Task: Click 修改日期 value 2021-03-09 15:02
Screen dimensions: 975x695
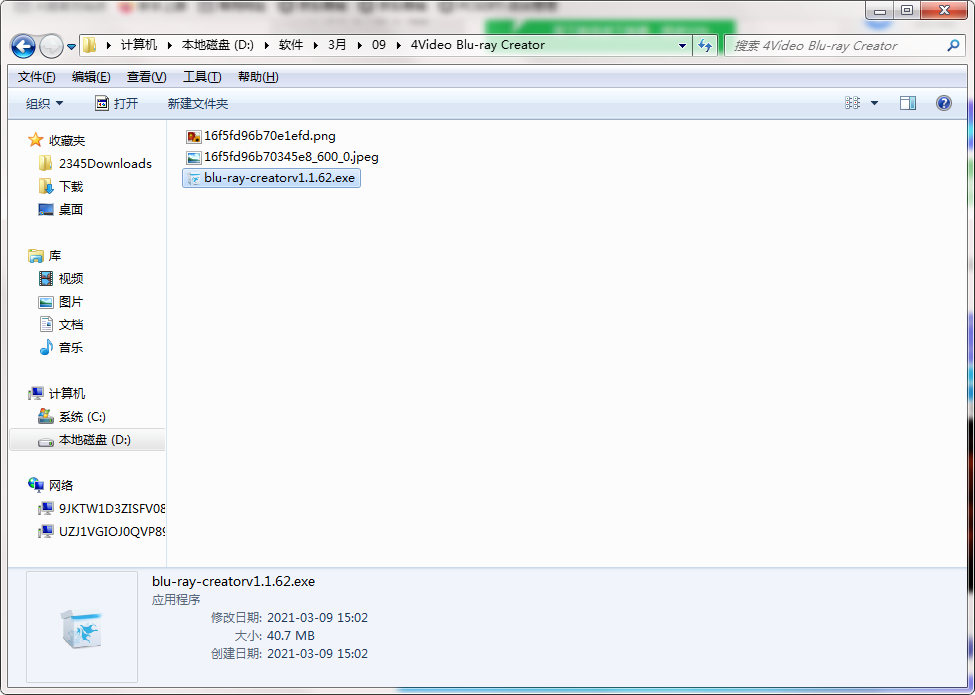Action: coord(317,617)
